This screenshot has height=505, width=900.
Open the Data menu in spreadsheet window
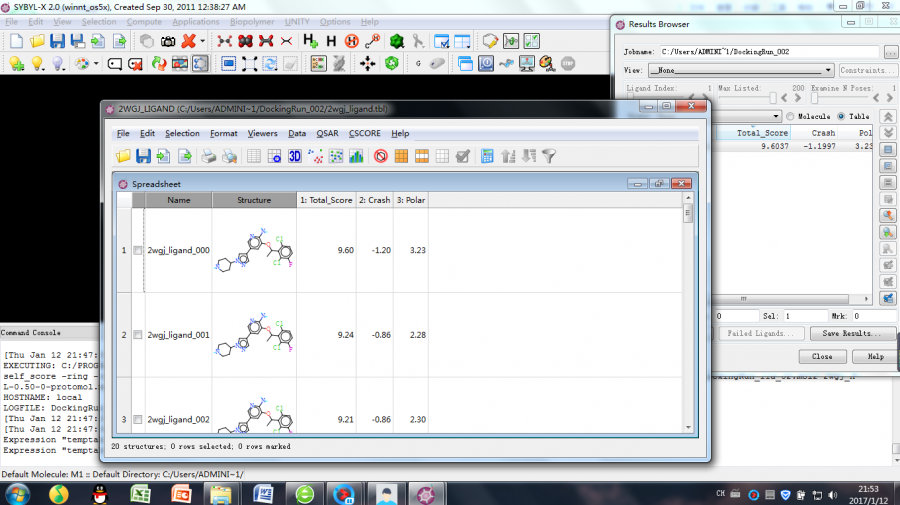[297, 133]
